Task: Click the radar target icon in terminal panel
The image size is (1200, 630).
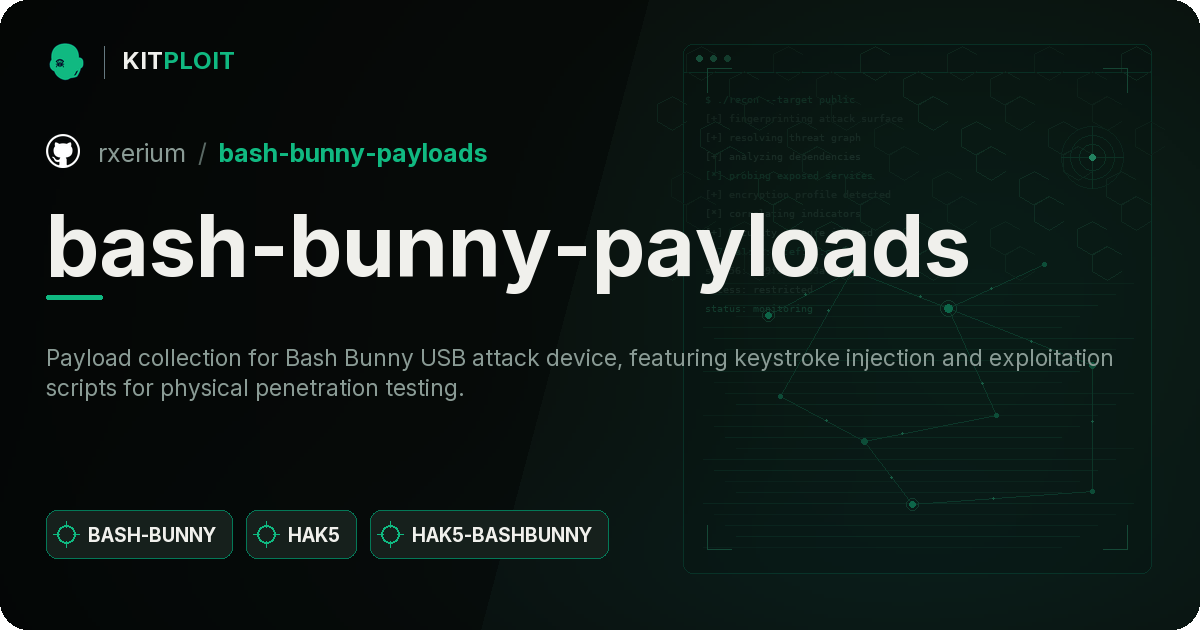Action: click(x=1092, y=157)
